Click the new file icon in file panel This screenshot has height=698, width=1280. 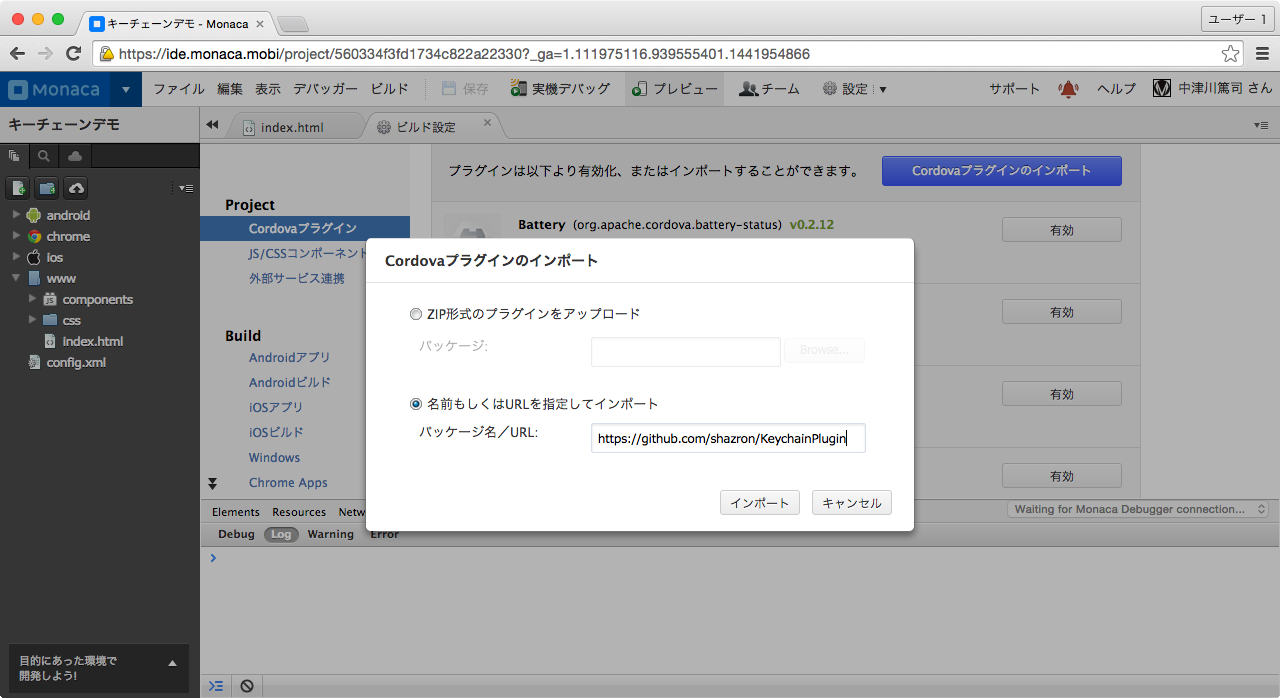[x=19, y=188]
